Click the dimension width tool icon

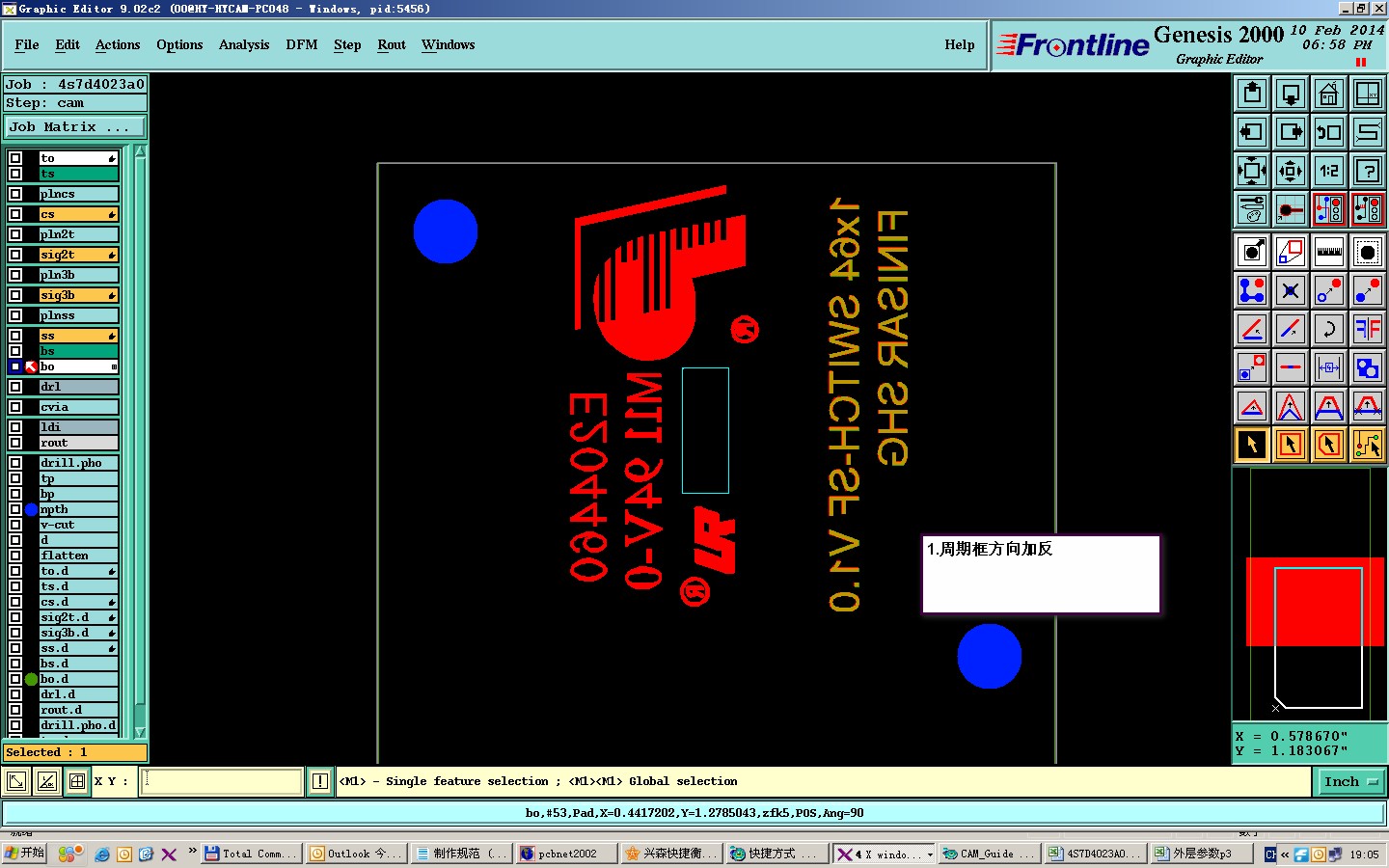coord(1329,367)
